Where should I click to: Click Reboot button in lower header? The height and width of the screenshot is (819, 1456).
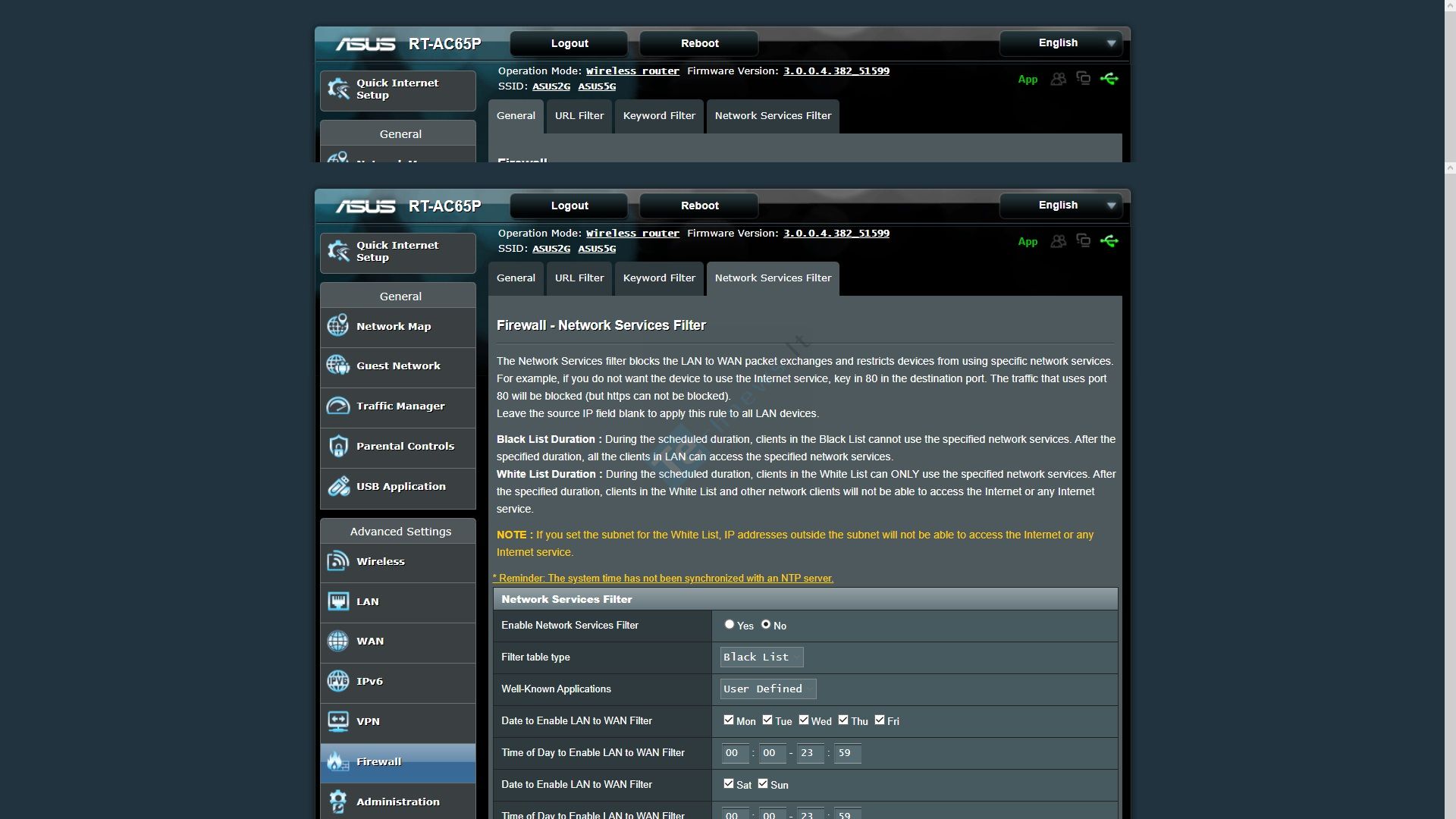coord(699,206)
